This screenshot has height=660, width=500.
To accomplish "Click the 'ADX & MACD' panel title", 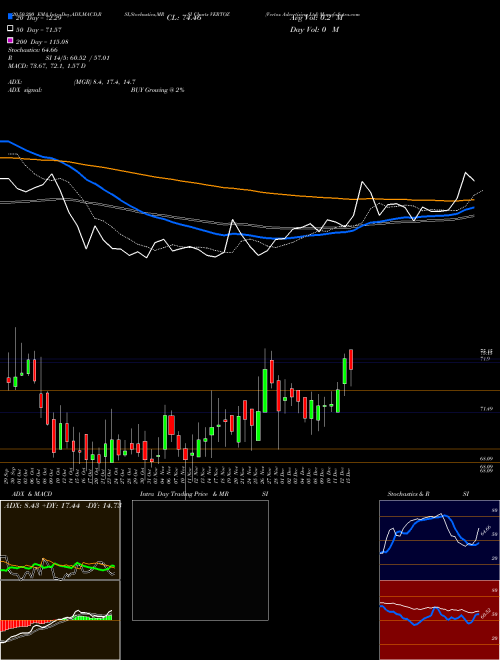I will pos(32,494).
